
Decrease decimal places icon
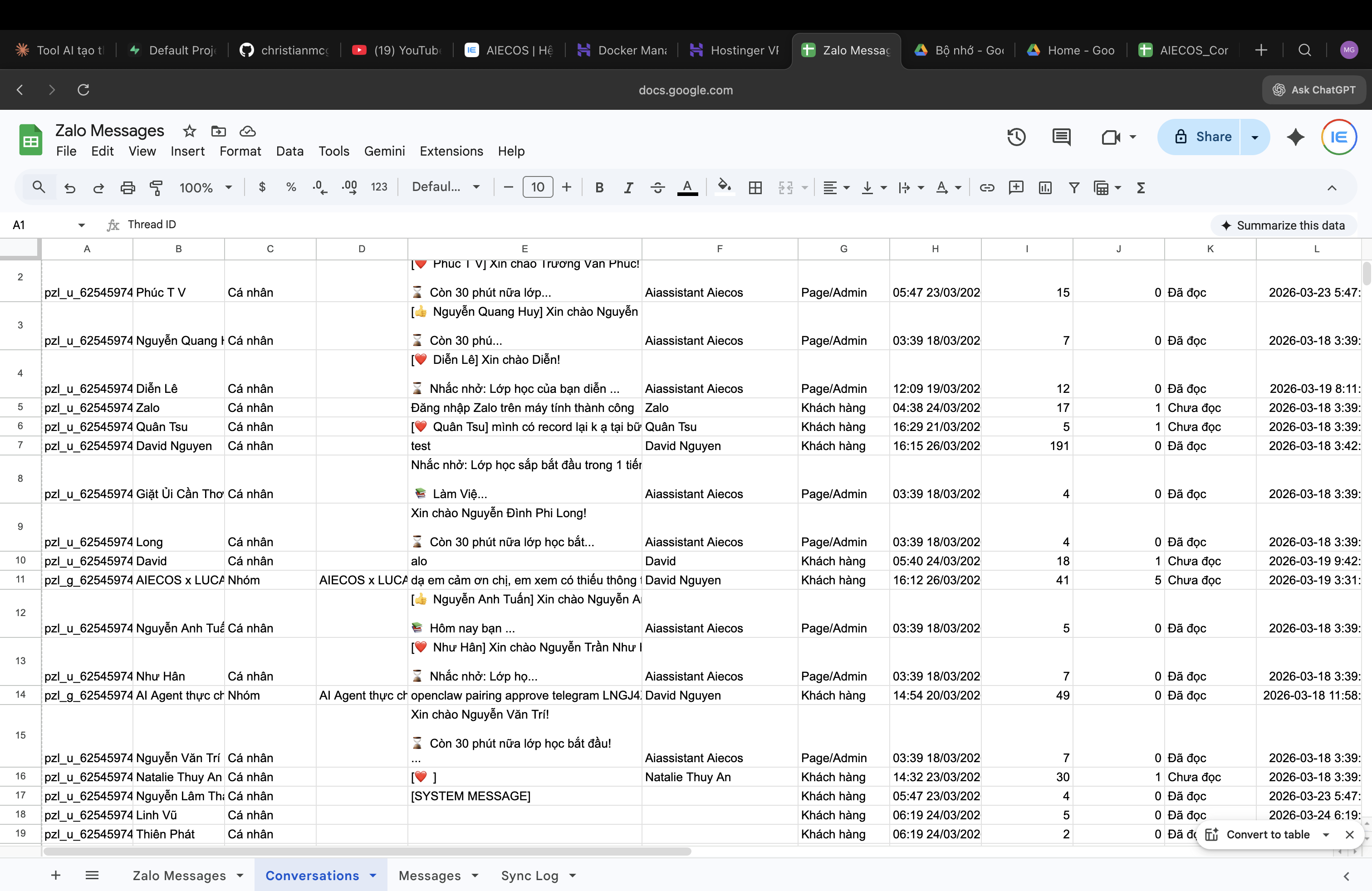coord(320,187)
